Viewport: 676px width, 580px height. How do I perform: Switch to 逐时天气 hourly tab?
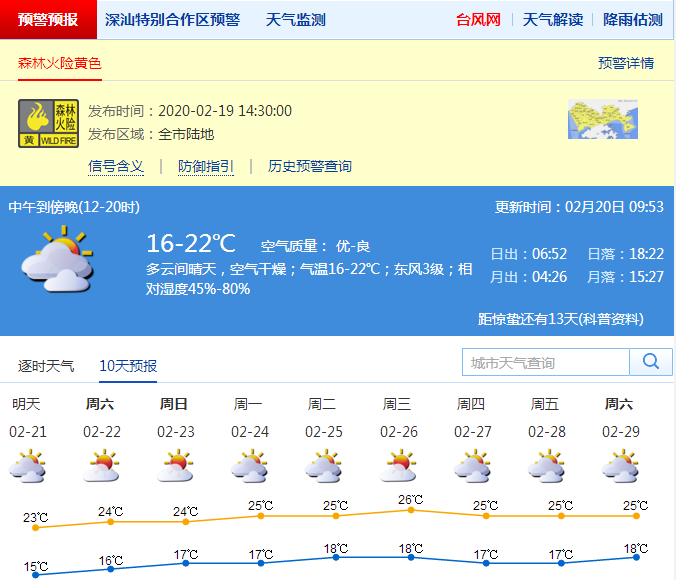click(46, 366)
